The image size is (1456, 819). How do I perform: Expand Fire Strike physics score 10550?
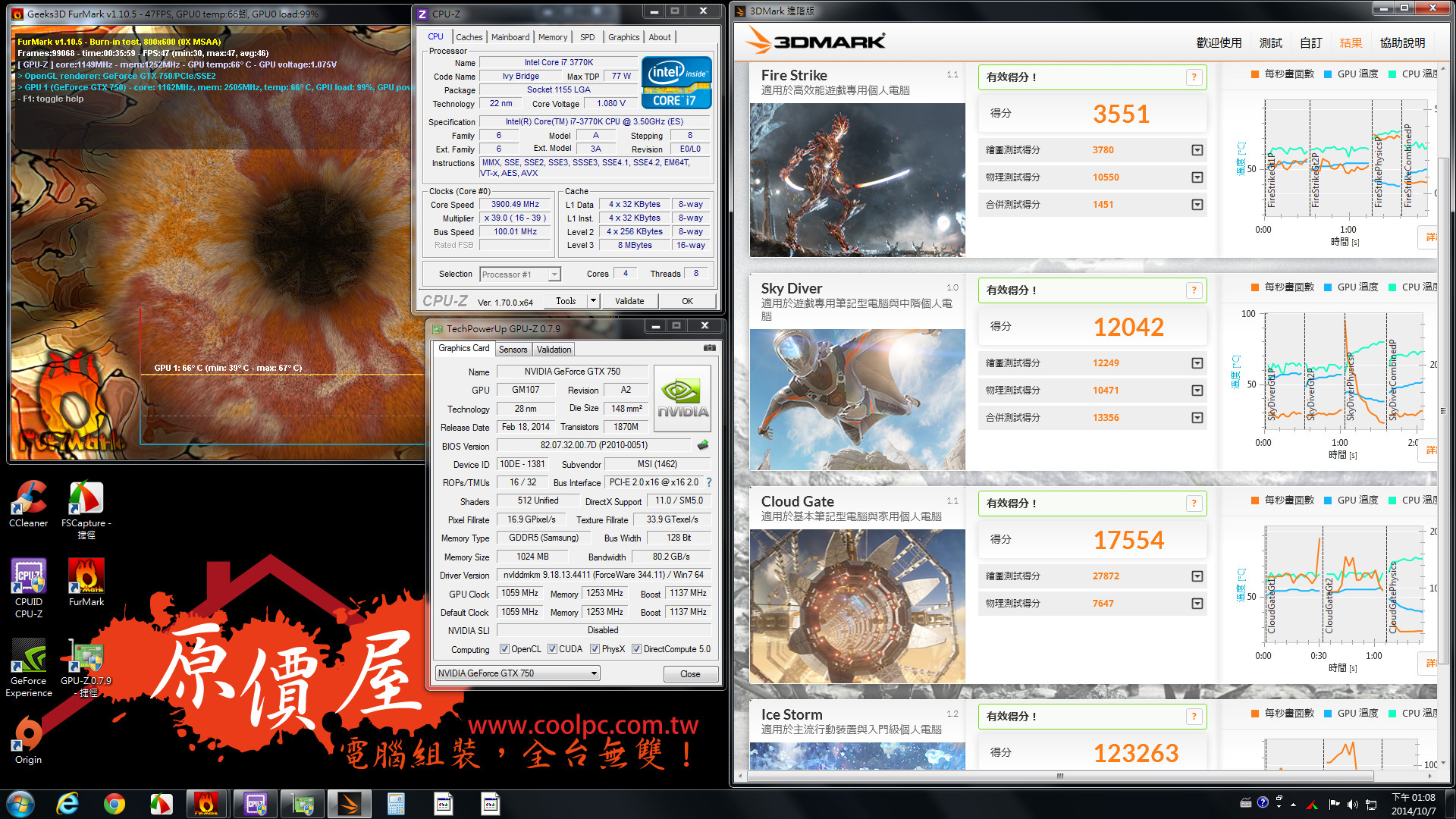[x=1197, y=177]
